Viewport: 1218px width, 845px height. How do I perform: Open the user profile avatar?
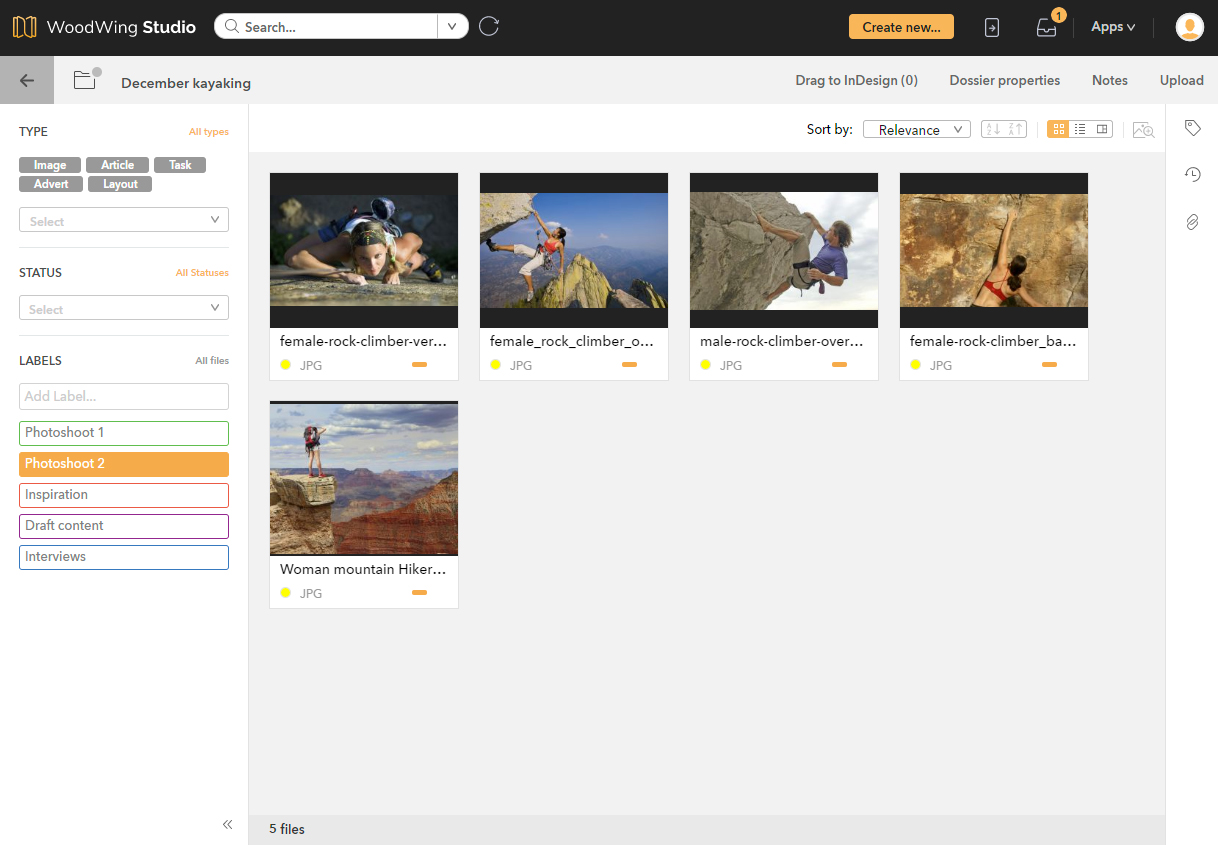(x=1189, y=27)
